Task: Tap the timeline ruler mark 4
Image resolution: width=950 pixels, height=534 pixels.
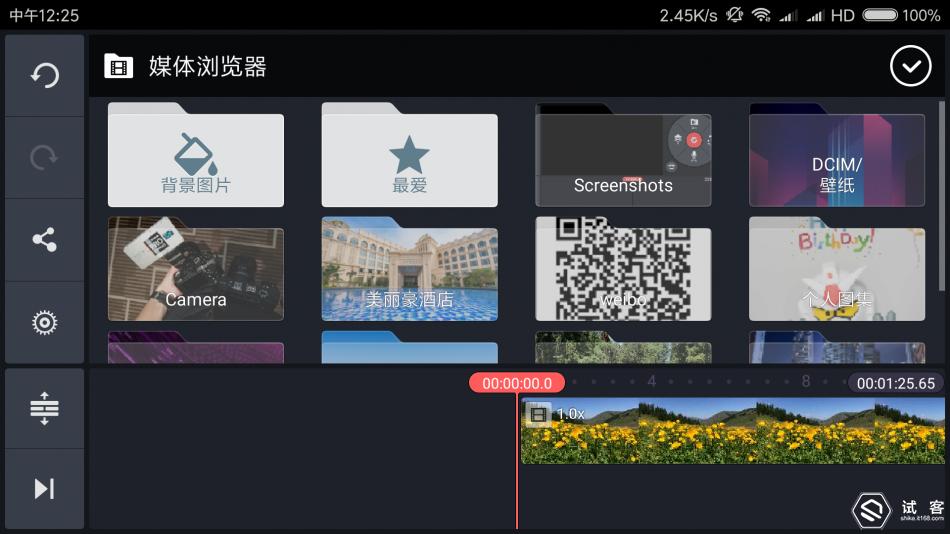Action: point(652,381)
